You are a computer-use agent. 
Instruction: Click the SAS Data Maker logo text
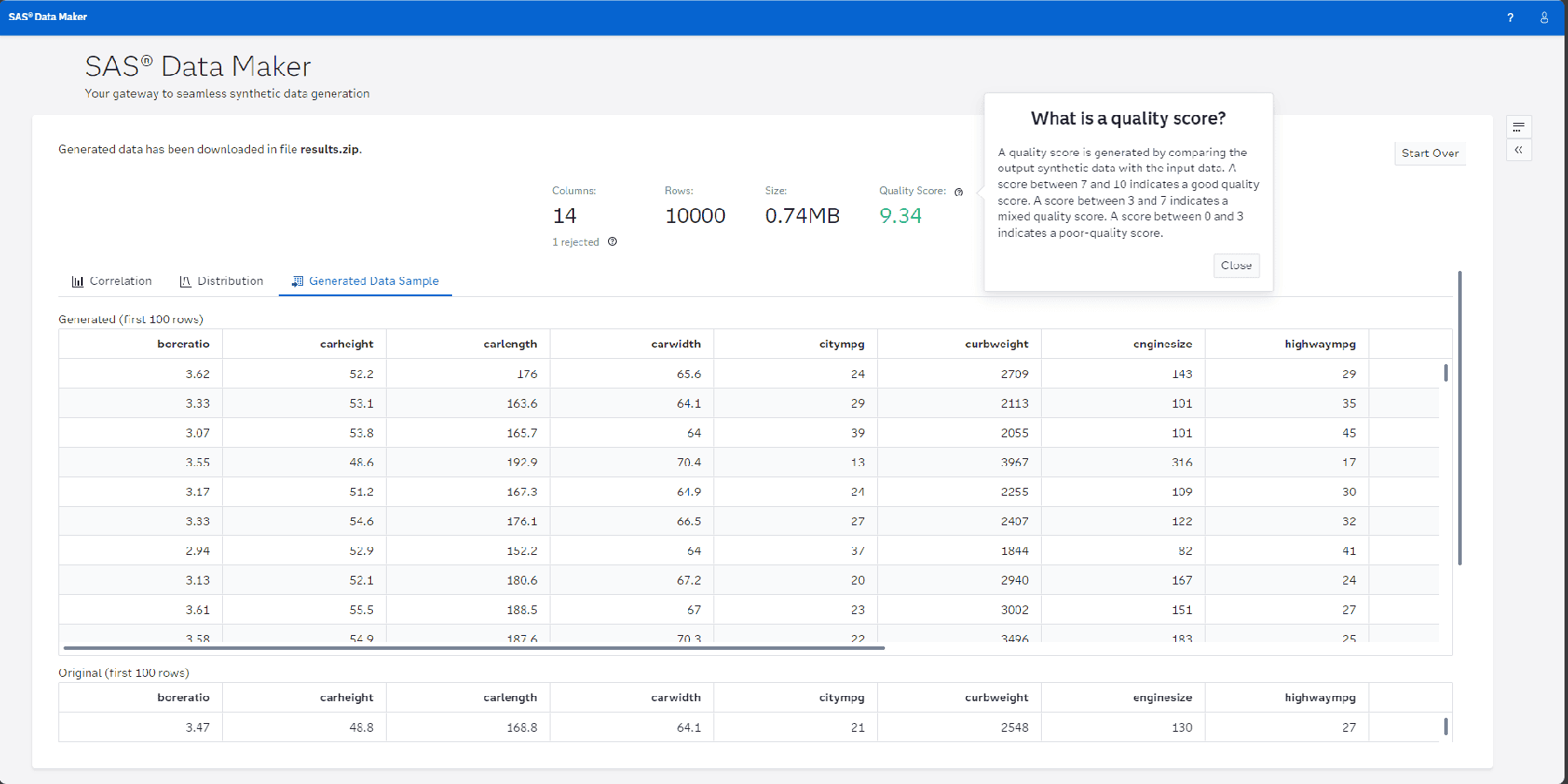coord(47,17)
